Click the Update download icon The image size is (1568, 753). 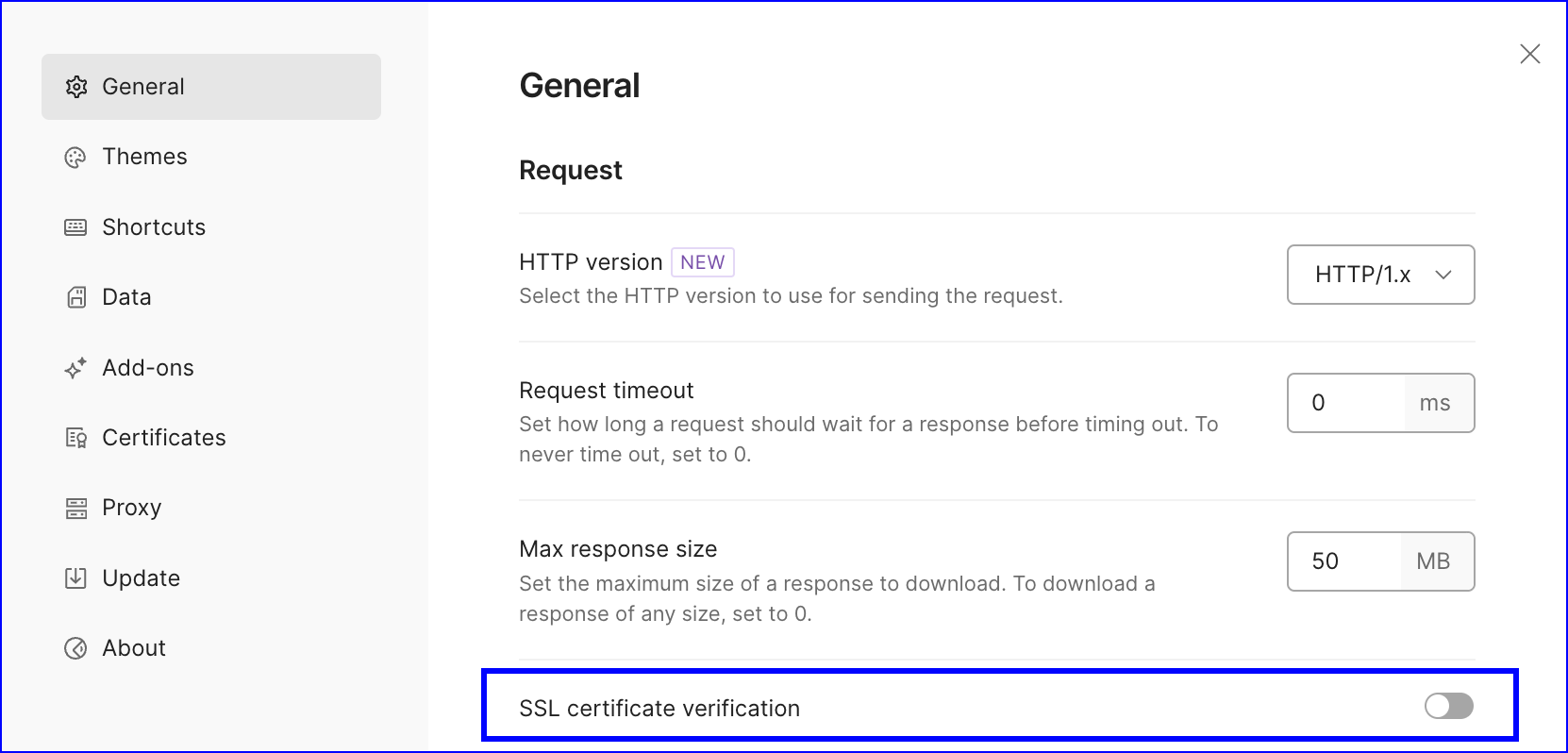pyautogui.click(x=75, y=578)
